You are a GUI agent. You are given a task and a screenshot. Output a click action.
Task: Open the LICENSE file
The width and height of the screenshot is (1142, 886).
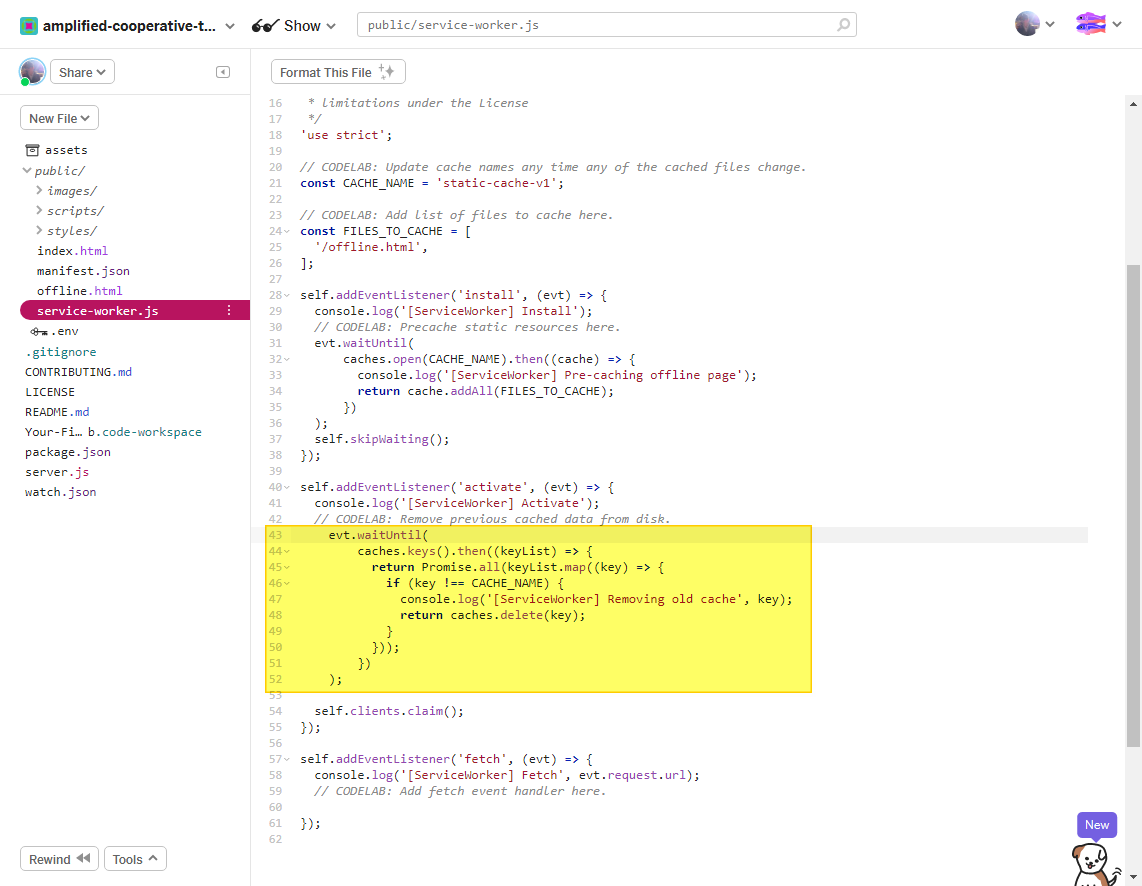tap(50, 392)
